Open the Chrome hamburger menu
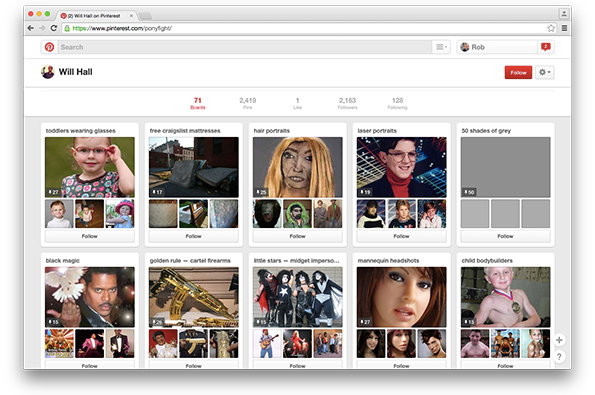The height and width of the screenshot is (395, 595). (564, 28)
